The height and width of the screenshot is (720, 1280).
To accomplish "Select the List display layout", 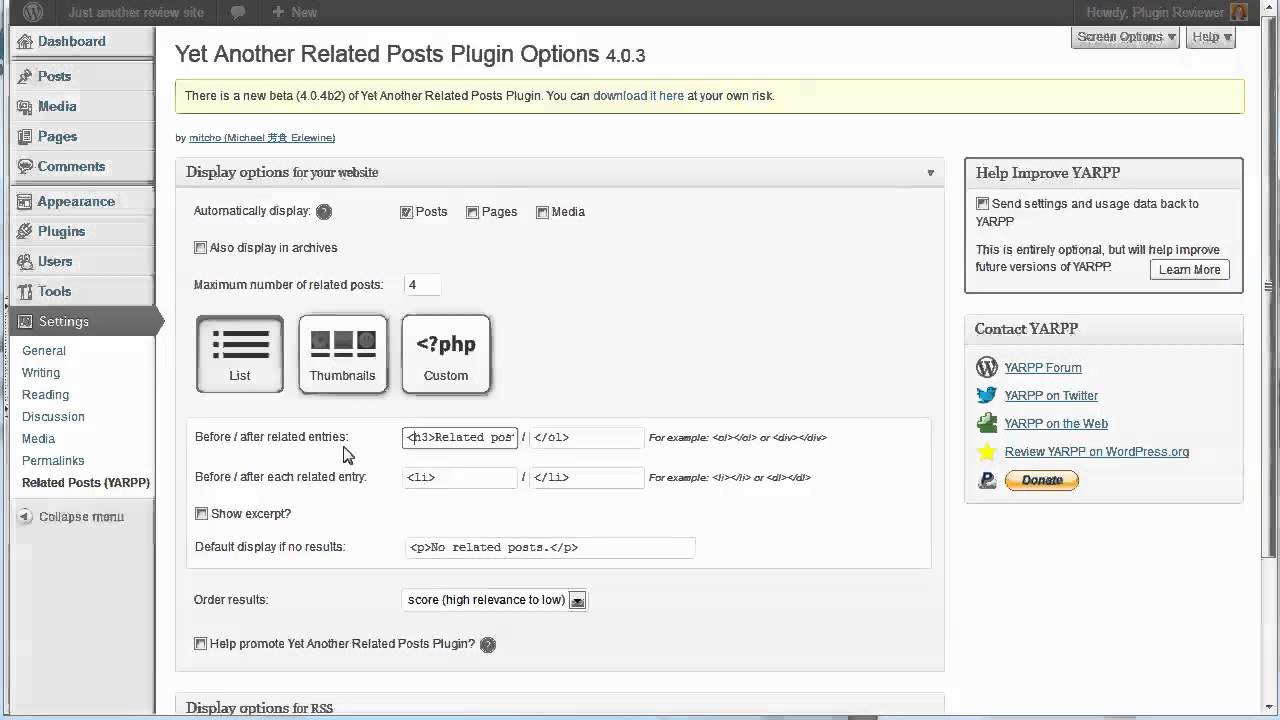I will click(240, 354).
